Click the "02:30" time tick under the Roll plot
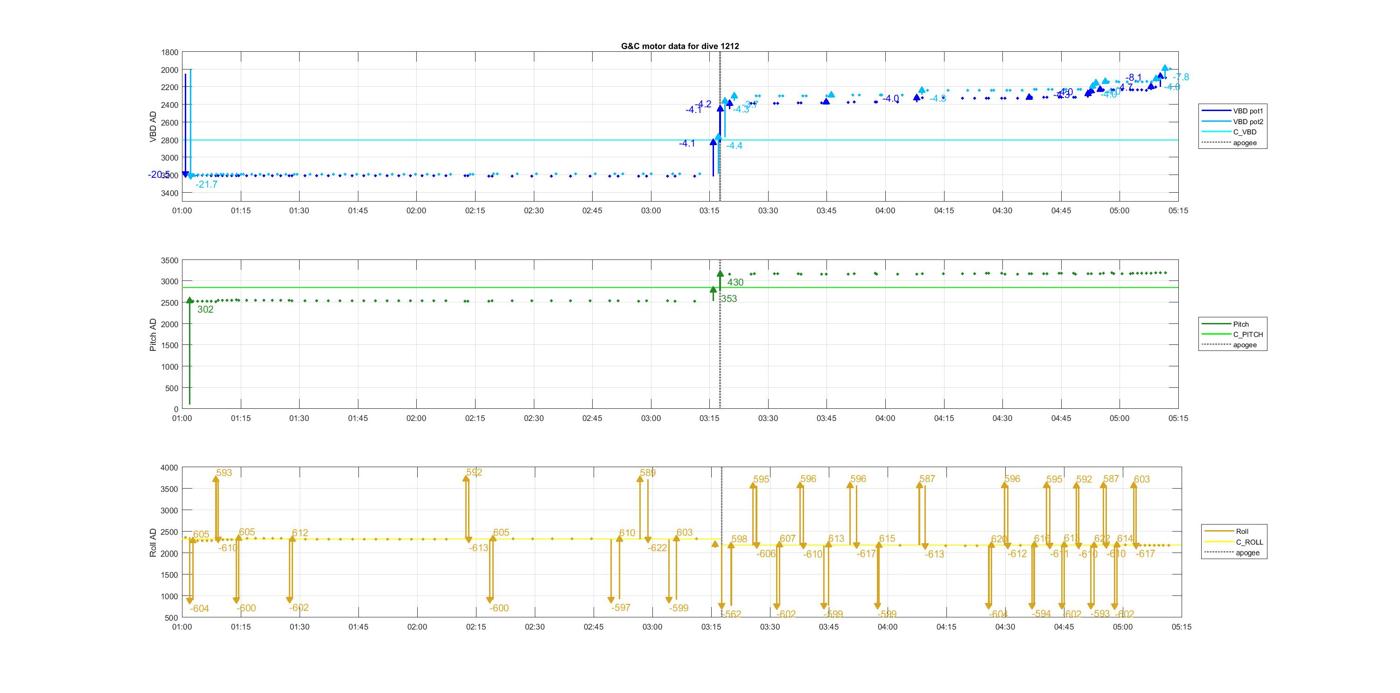The width and height of the screenshot is (1400, 693). (x=534, y=627)
